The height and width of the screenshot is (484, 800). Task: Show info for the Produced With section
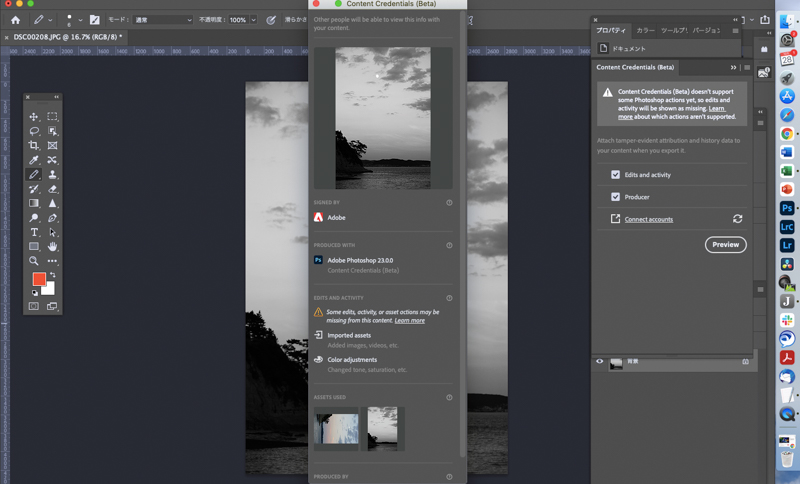(x=449, y=245)
